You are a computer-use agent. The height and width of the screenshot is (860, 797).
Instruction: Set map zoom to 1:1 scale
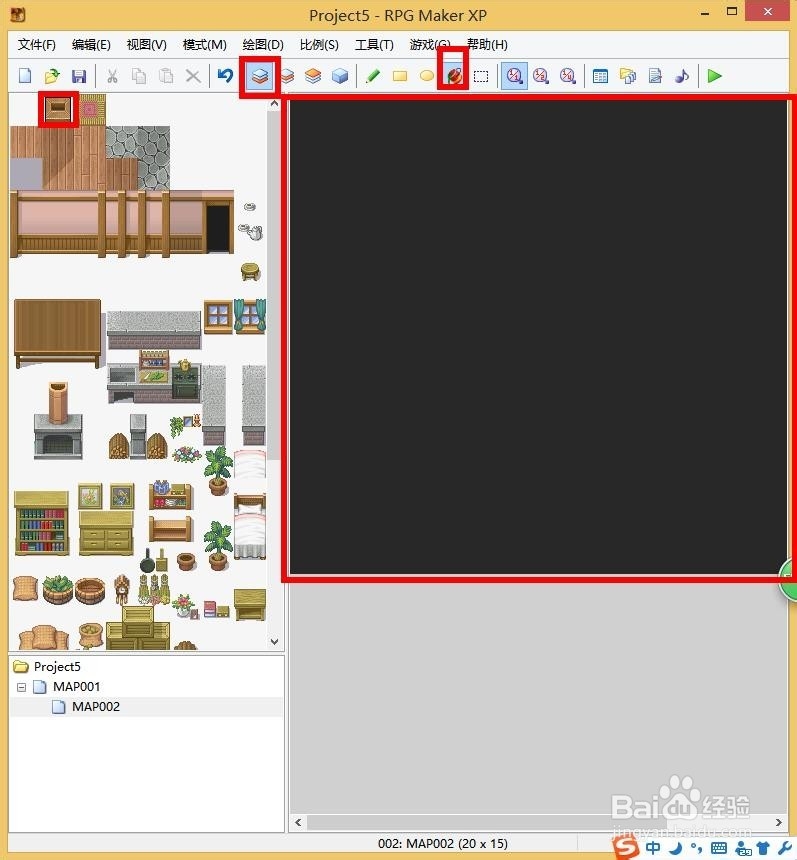(514, 76)
